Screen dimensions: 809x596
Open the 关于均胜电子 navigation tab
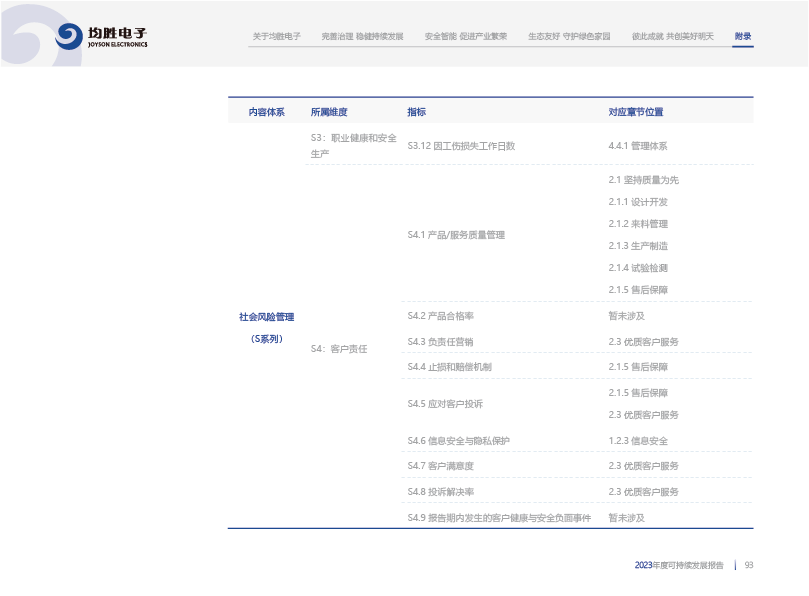click(276, 36)
